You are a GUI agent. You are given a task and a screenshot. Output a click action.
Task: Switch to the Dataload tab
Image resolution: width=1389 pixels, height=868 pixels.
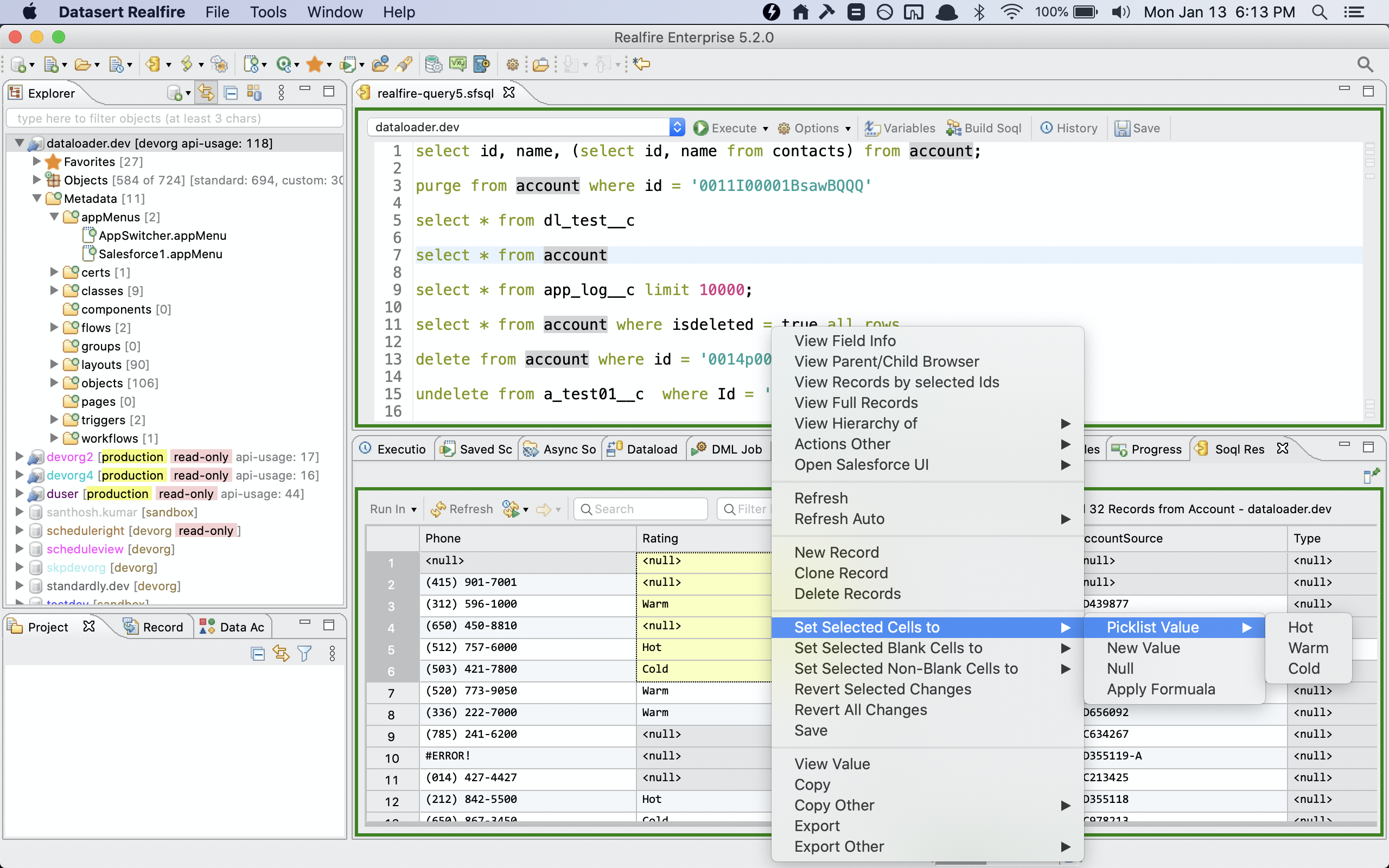642,449
